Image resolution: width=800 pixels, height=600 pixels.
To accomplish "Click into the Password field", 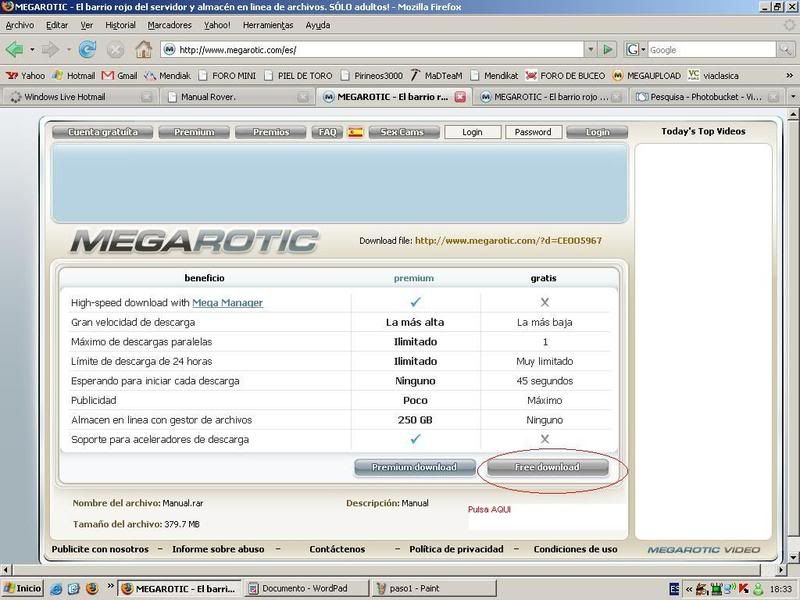I will (533, 132).
